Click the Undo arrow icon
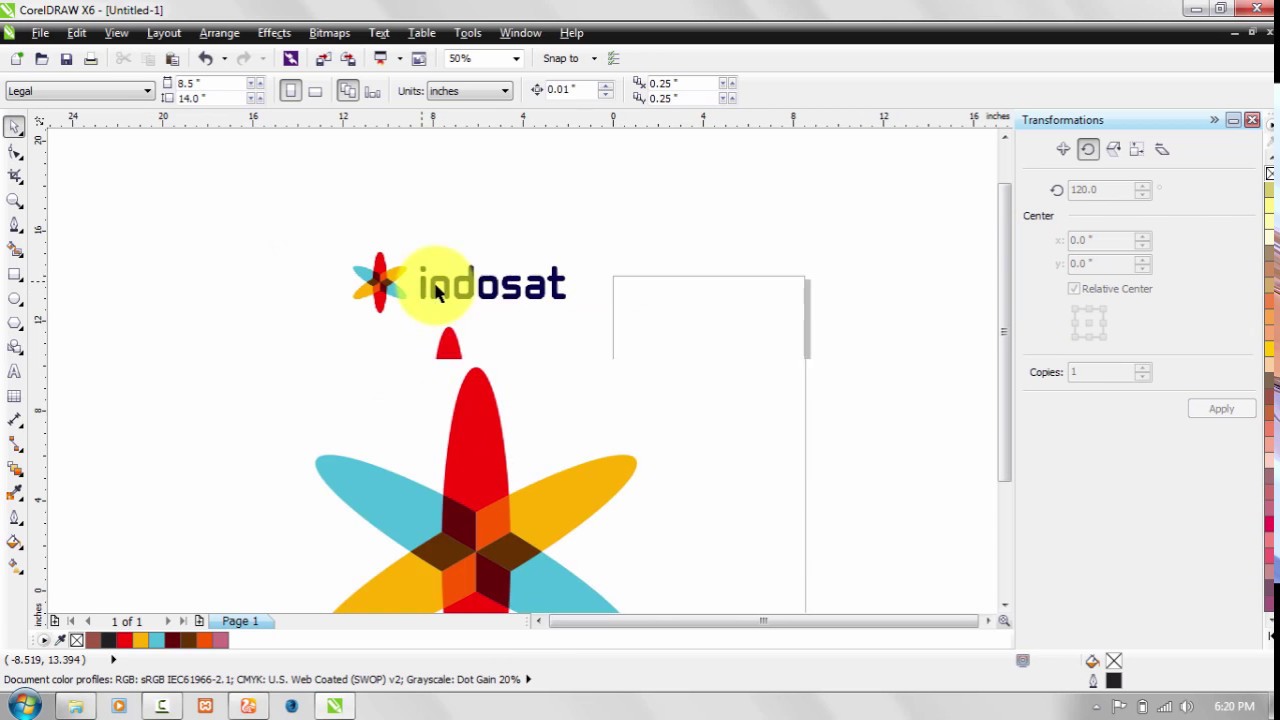 click(x=205, y=59)
